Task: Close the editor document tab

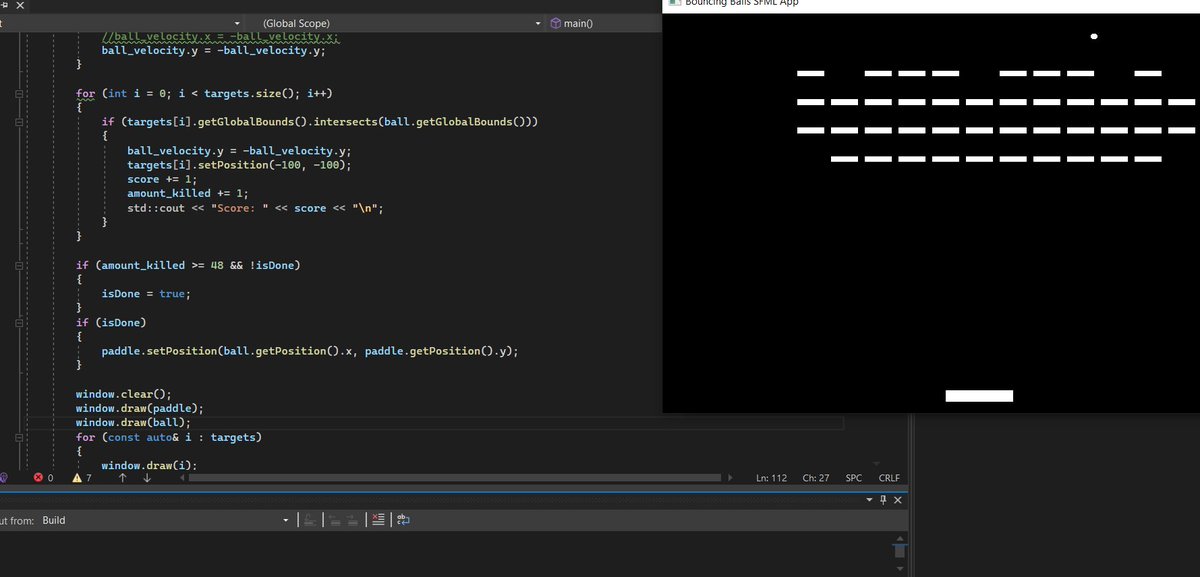Action: pos(20,5)
